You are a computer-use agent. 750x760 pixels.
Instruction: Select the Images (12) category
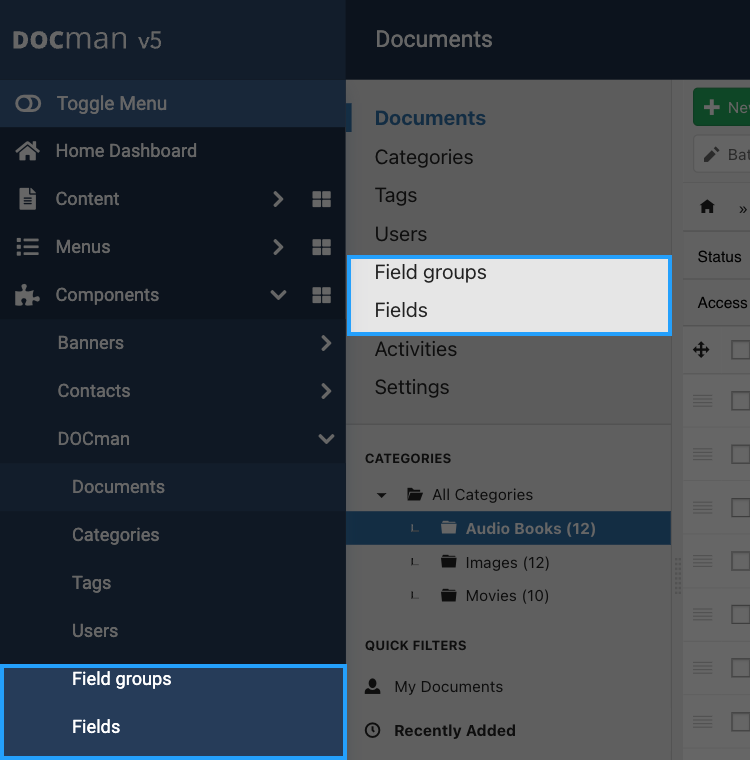coord(507,562)
